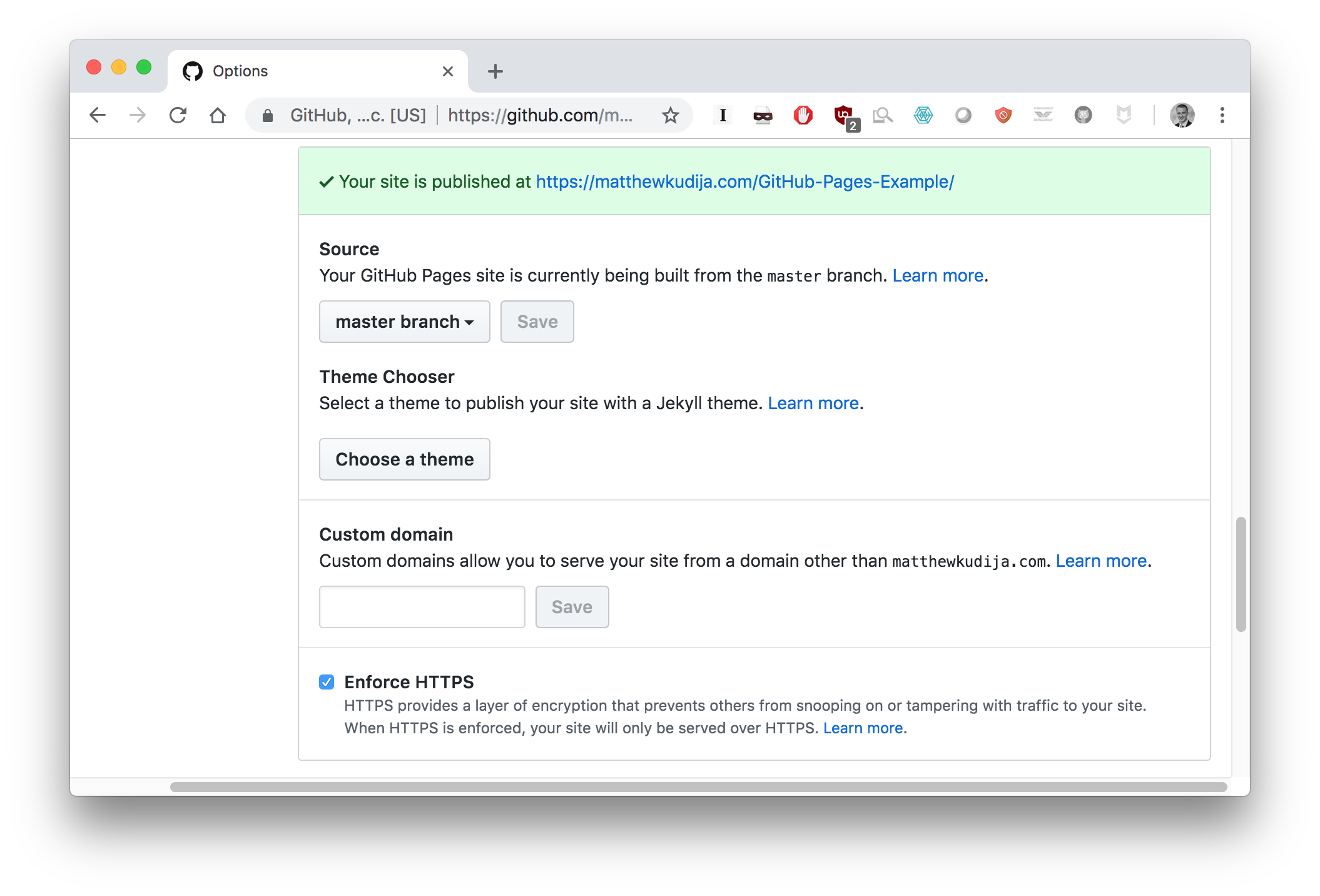1320x896 pixels.
Task: Click the vertical page scrollbar thumb
Action: (x=1241, y=574)
